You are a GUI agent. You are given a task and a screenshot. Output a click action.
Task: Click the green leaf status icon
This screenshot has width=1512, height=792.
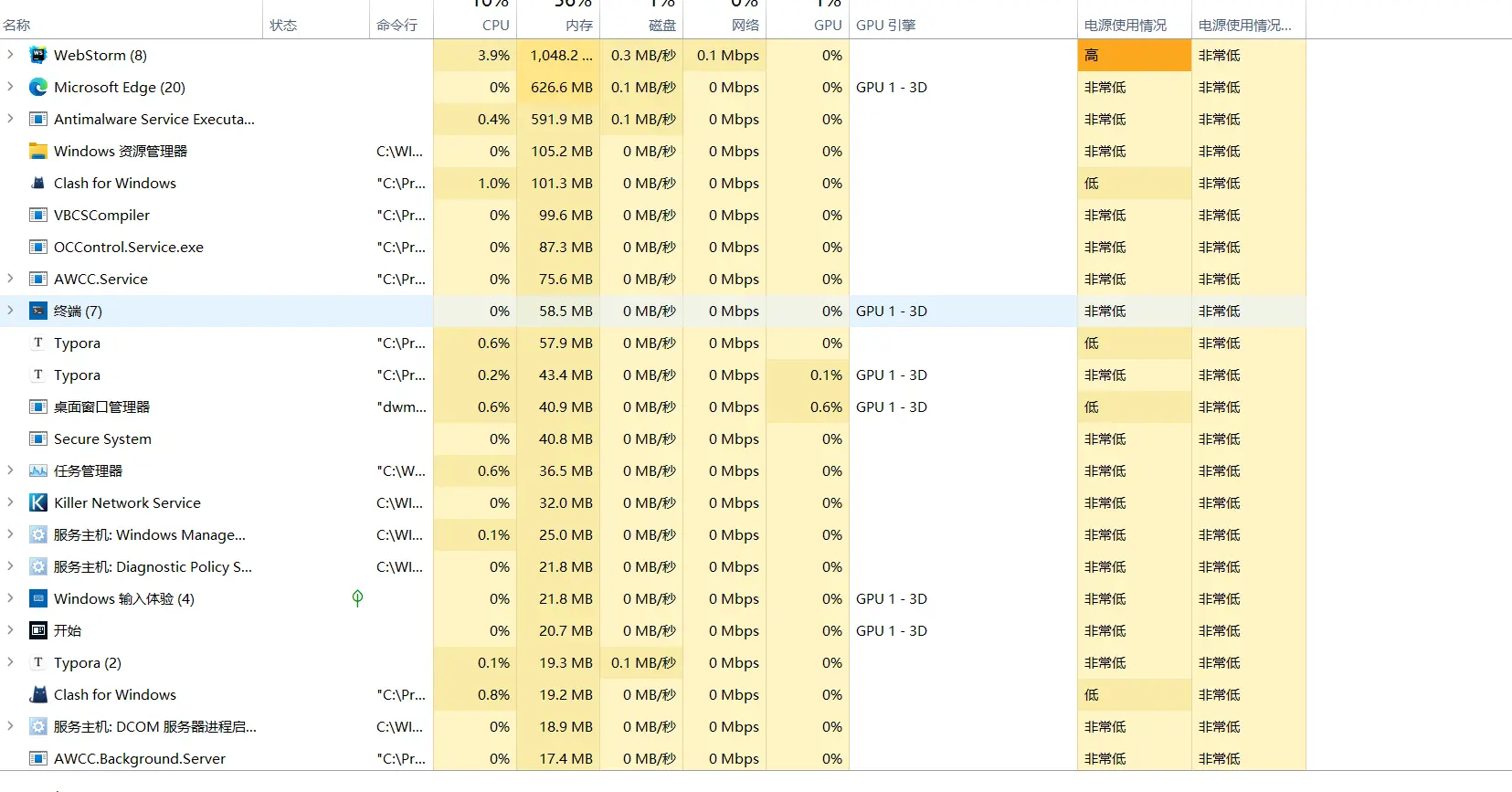tap(357, 598)
